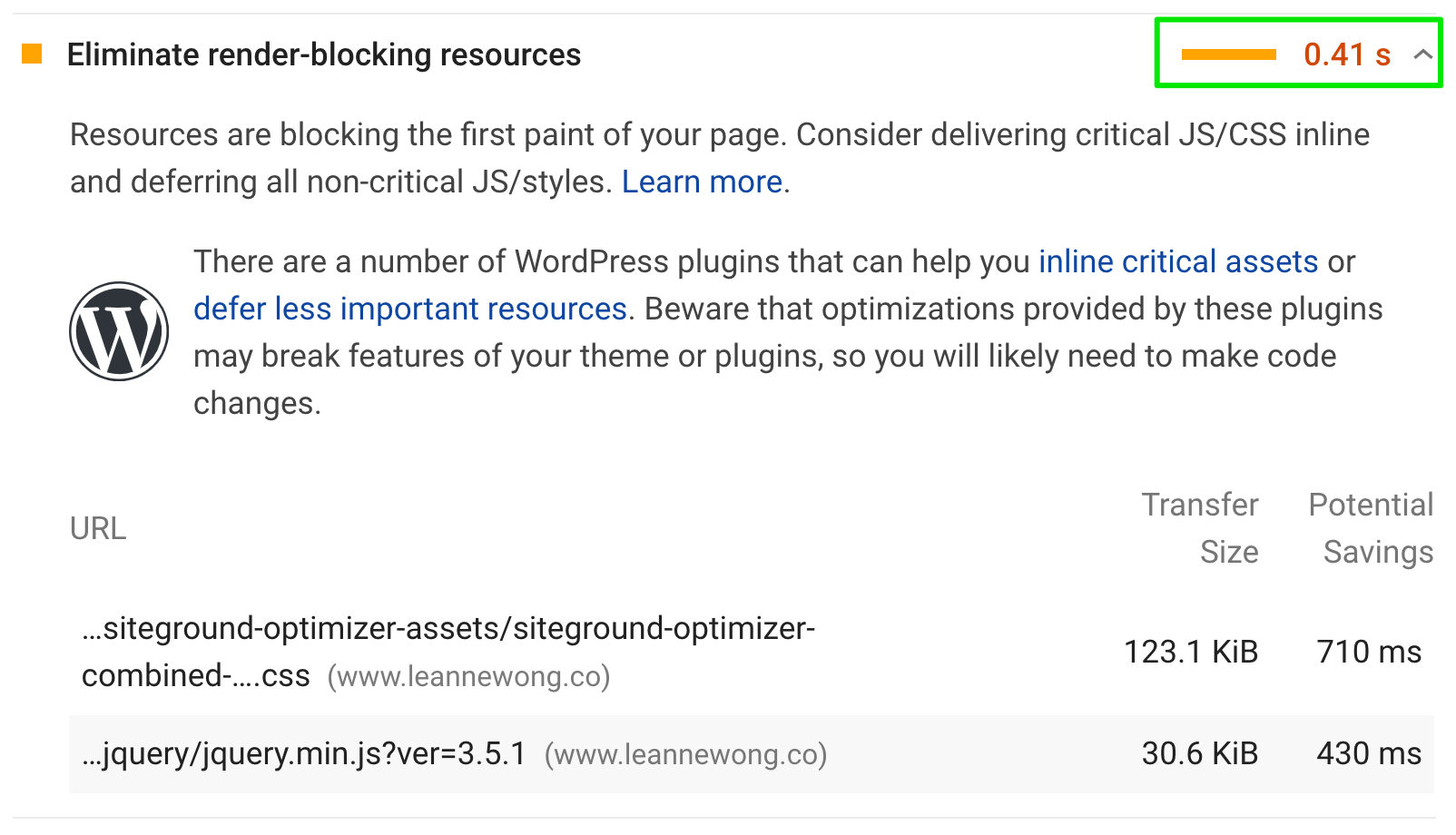The width and height of the screenshot is (1456, 835).
Task: Click the Eliminate render-blocking resources heading
Action: point(324,54)
